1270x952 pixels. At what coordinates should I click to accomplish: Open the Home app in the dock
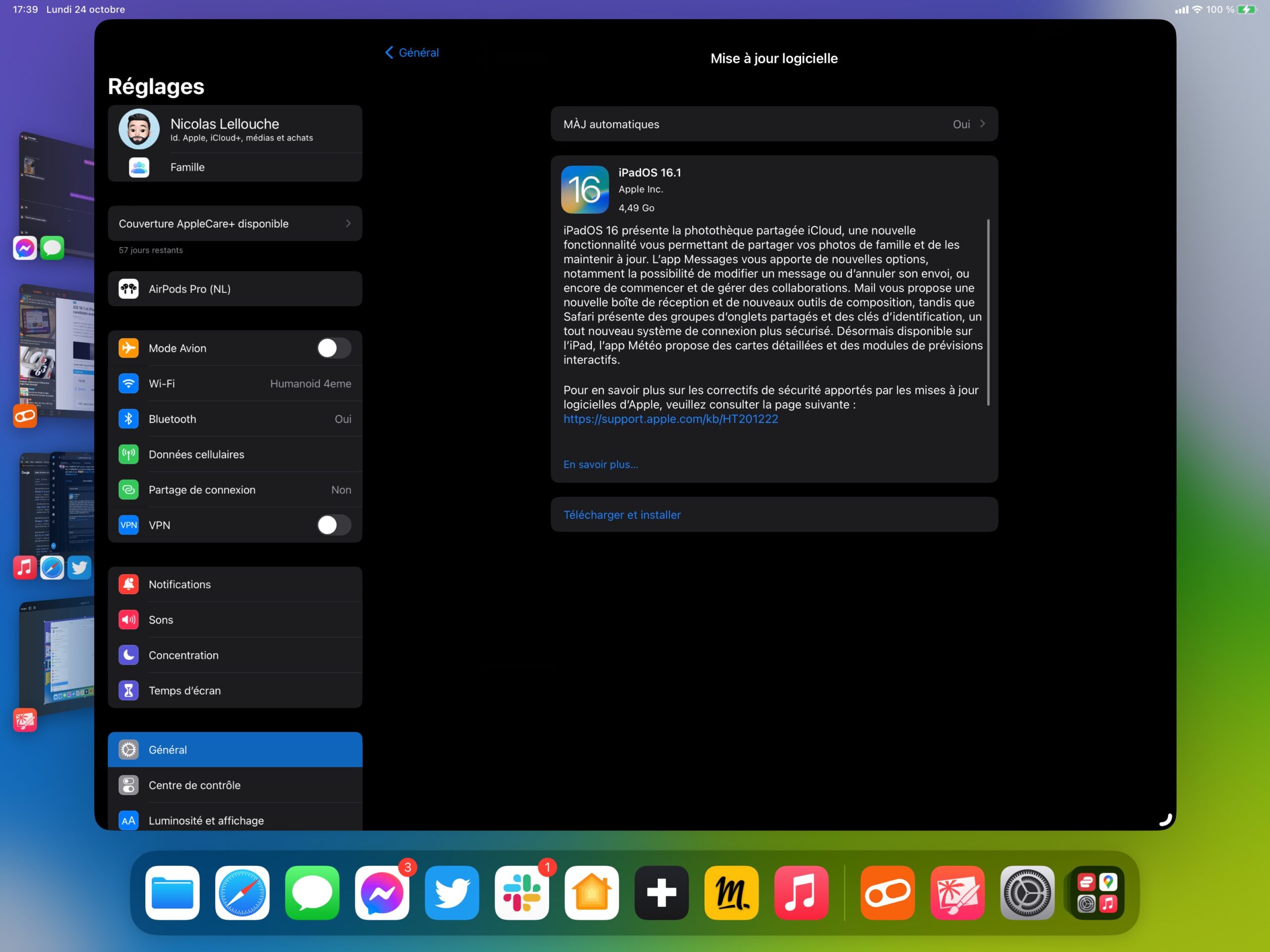pos(592,892)
